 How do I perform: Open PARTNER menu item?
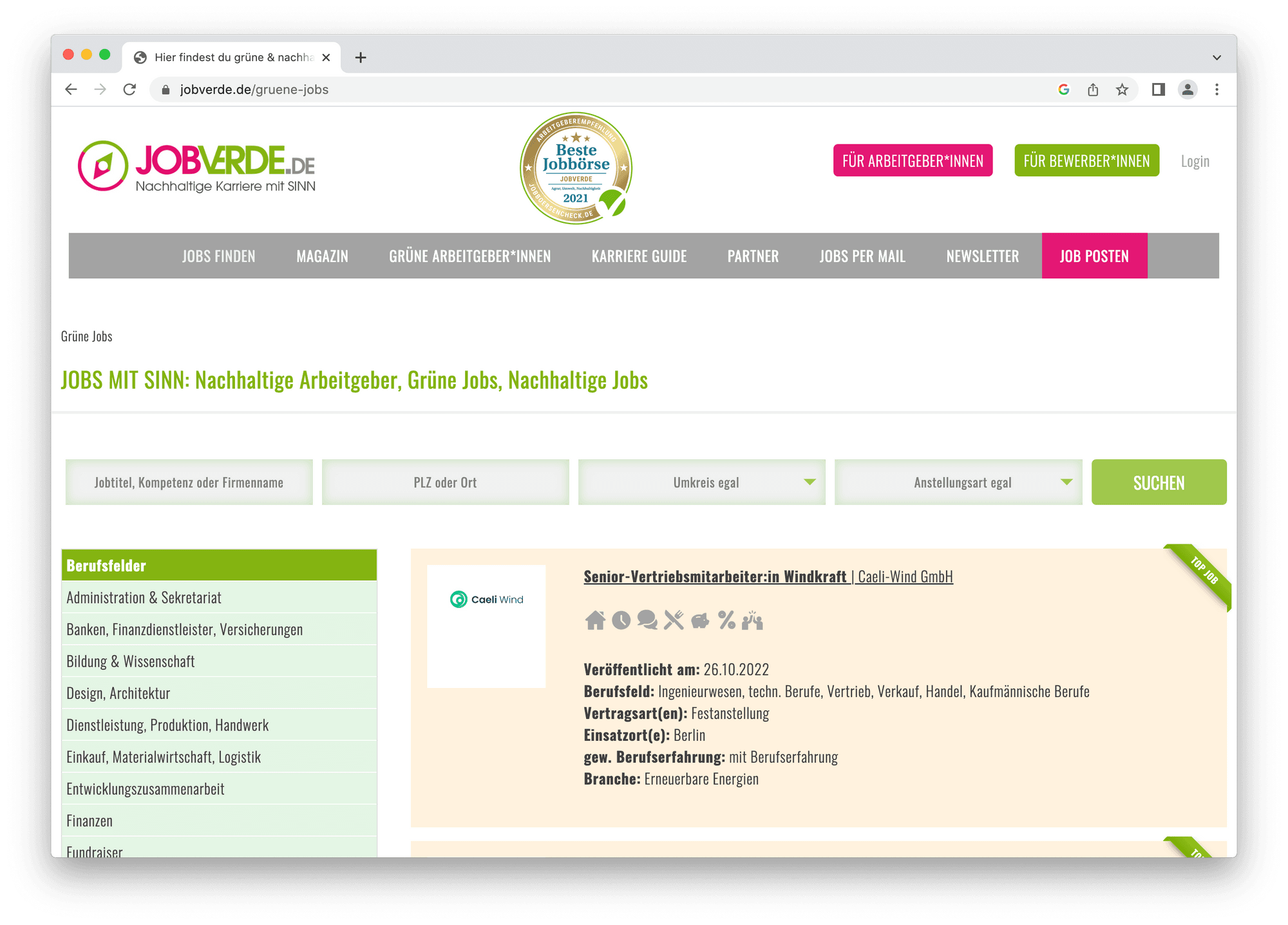[753, 256]
